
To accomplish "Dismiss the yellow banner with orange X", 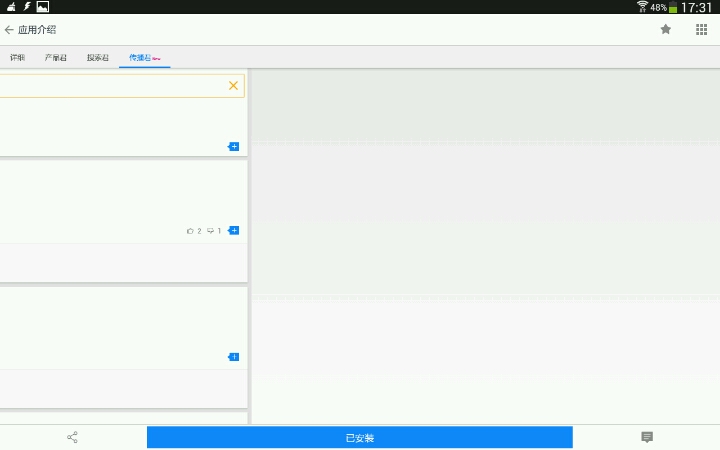I will 233,86.
